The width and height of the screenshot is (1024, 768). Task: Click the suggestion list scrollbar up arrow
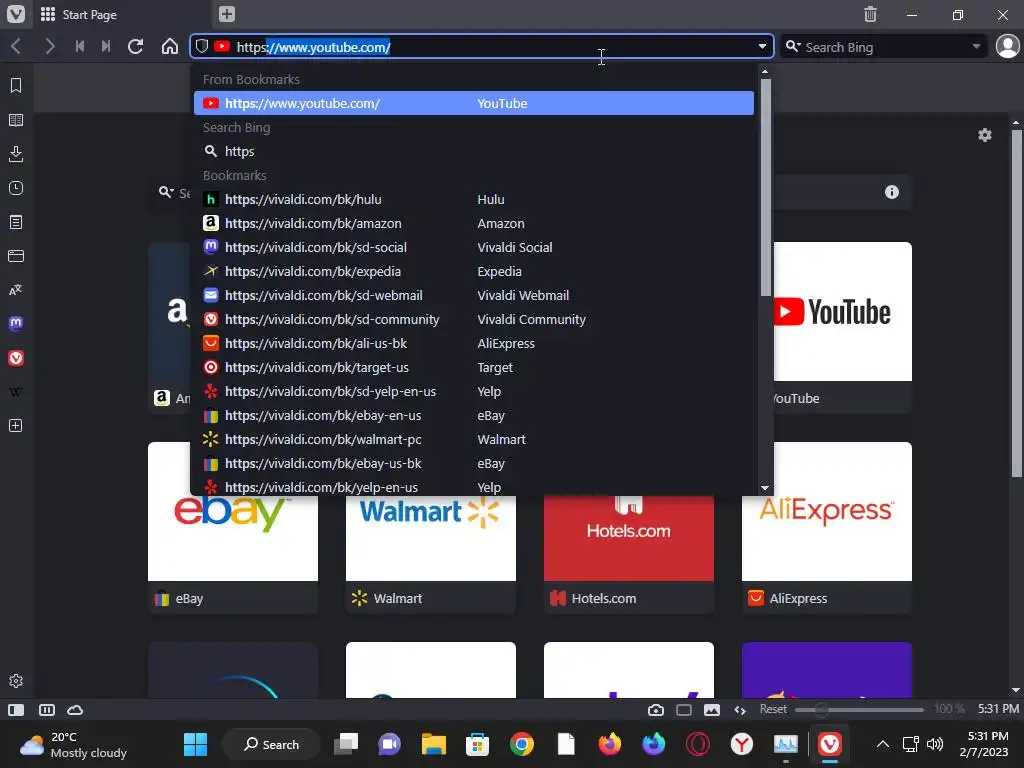coord(765,71)
